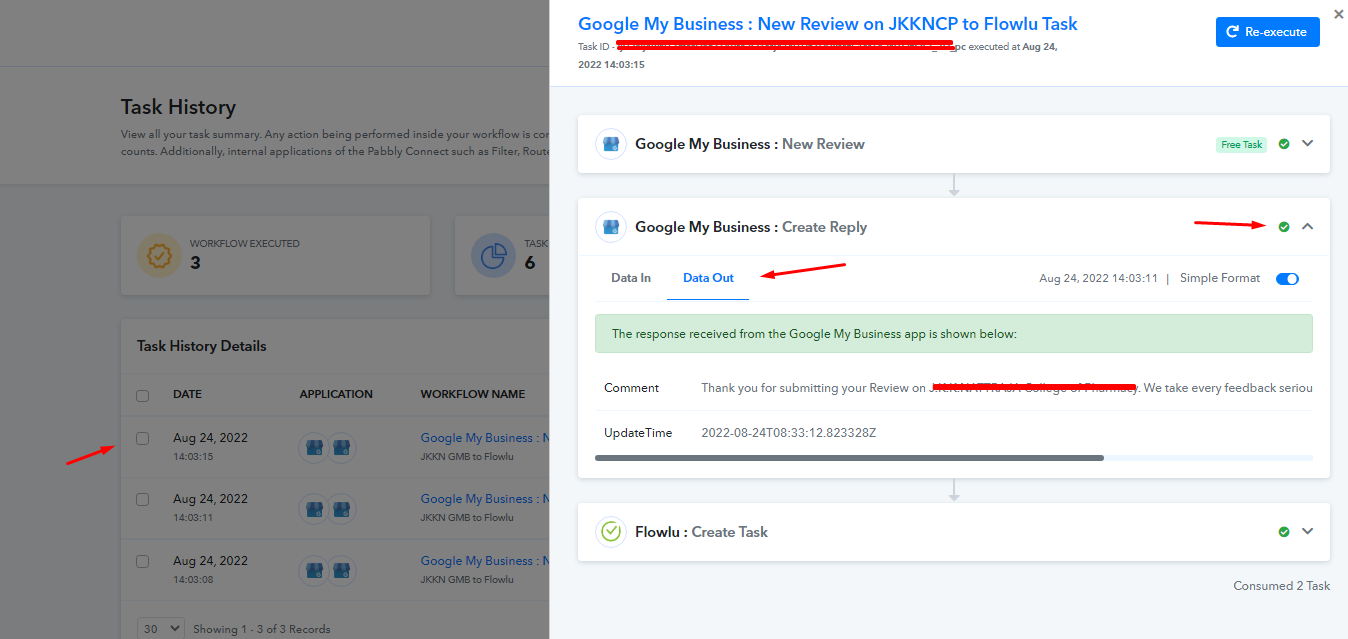Click first Google My Business icon in 14:03:15 row
This screenshot has width=1348, height=639.
coord(315,447)
